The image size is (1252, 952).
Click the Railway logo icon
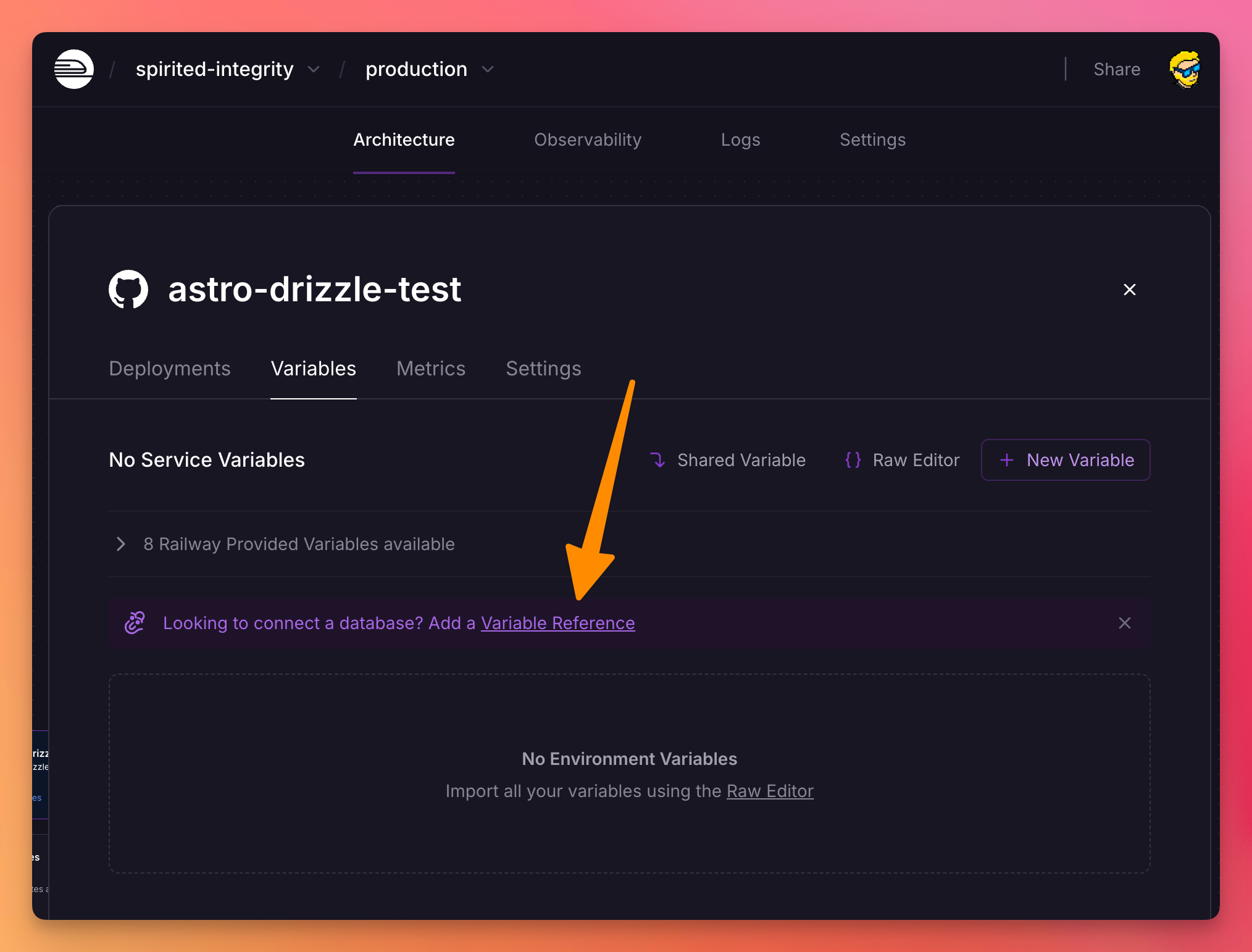74,69
